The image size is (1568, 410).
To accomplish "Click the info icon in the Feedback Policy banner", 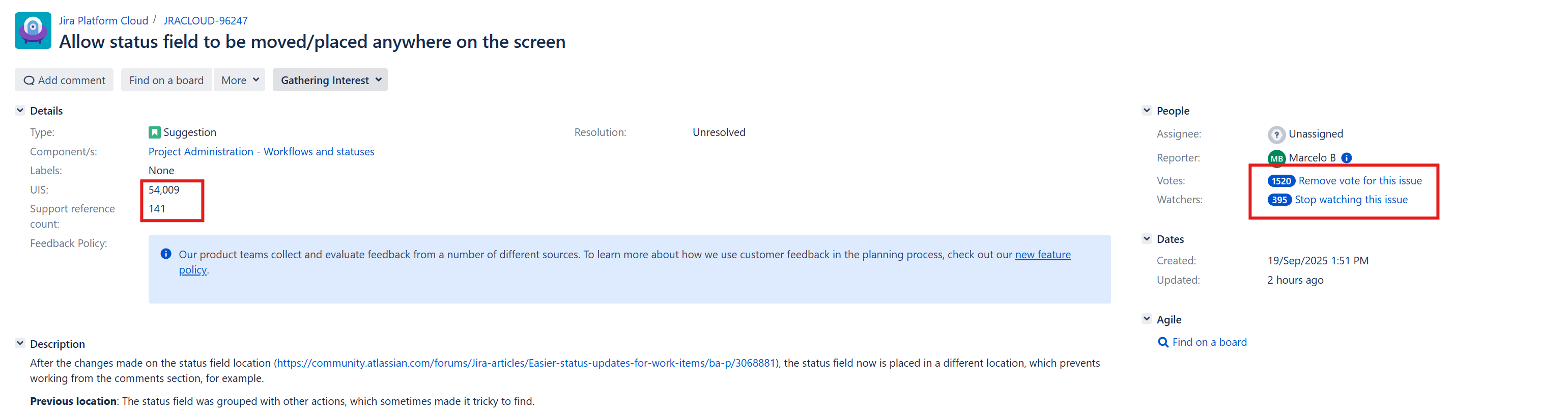I will tap(165, 254).
